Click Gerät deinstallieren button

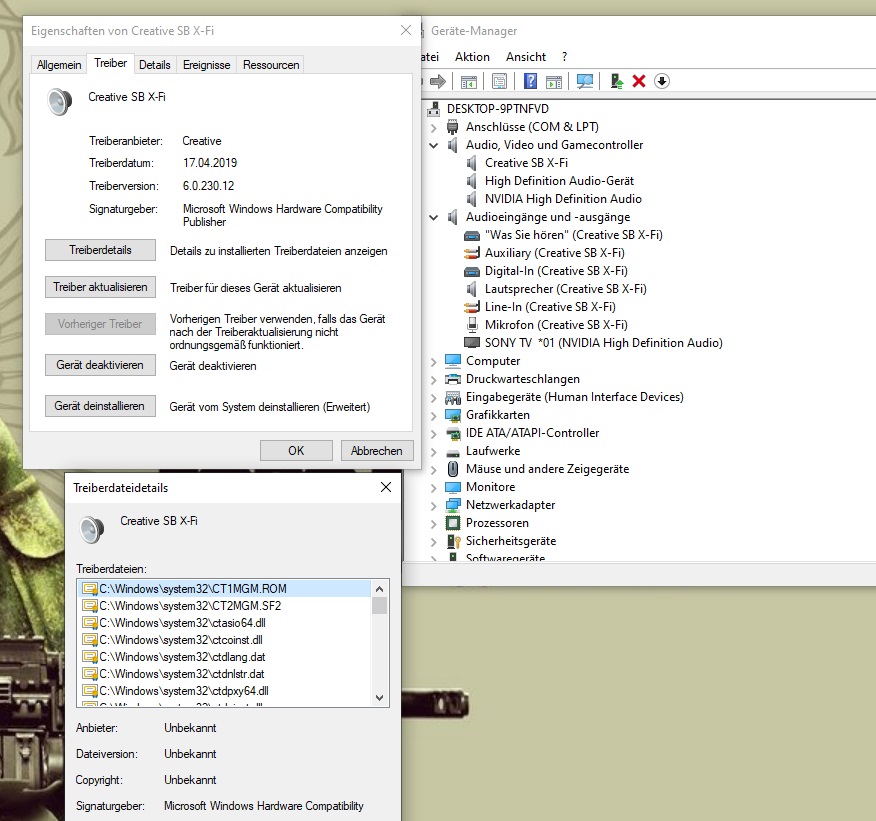point(101,406)
